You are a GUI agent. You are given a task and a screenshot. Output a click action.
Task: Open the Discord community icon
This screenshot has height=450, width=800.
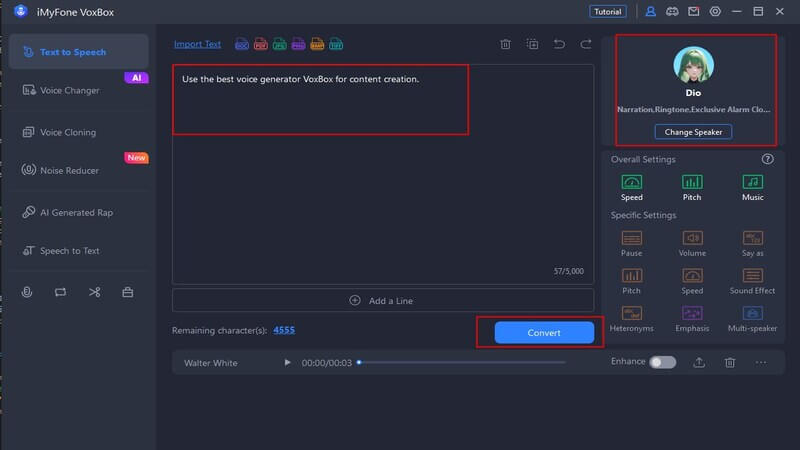(x=672, y=11)
